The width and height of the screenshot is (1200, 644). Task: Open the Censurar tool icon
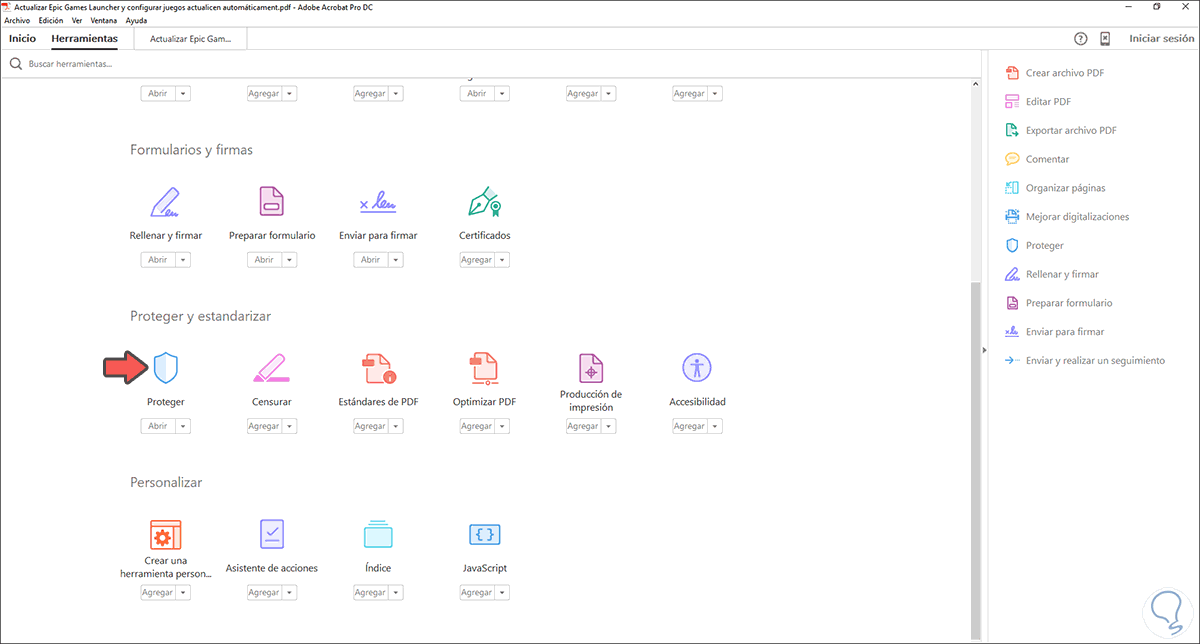tap(271, 368)
